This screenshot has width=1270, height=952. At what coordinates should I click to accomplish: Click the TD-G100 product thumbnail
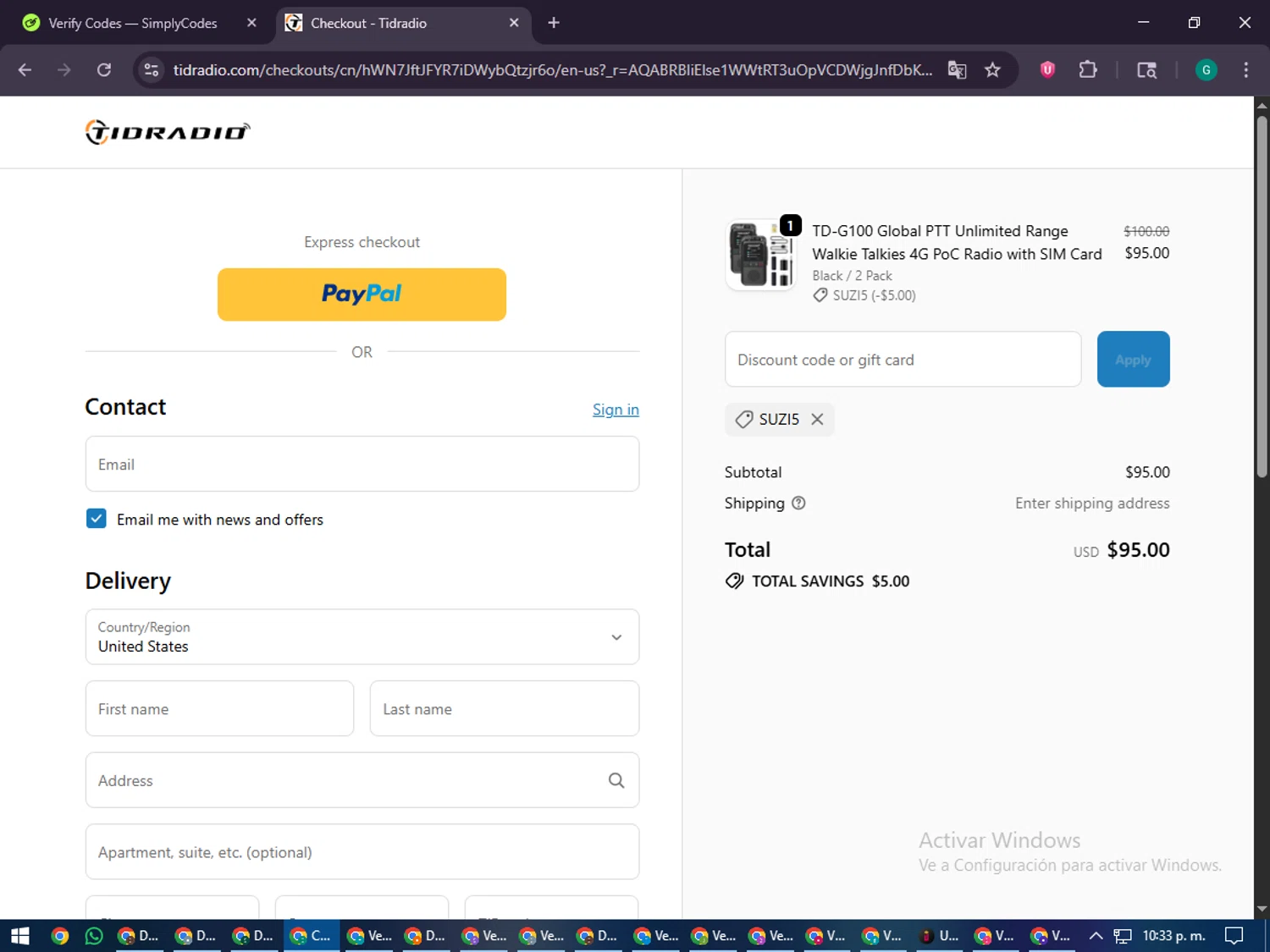[x=760, y=255]
